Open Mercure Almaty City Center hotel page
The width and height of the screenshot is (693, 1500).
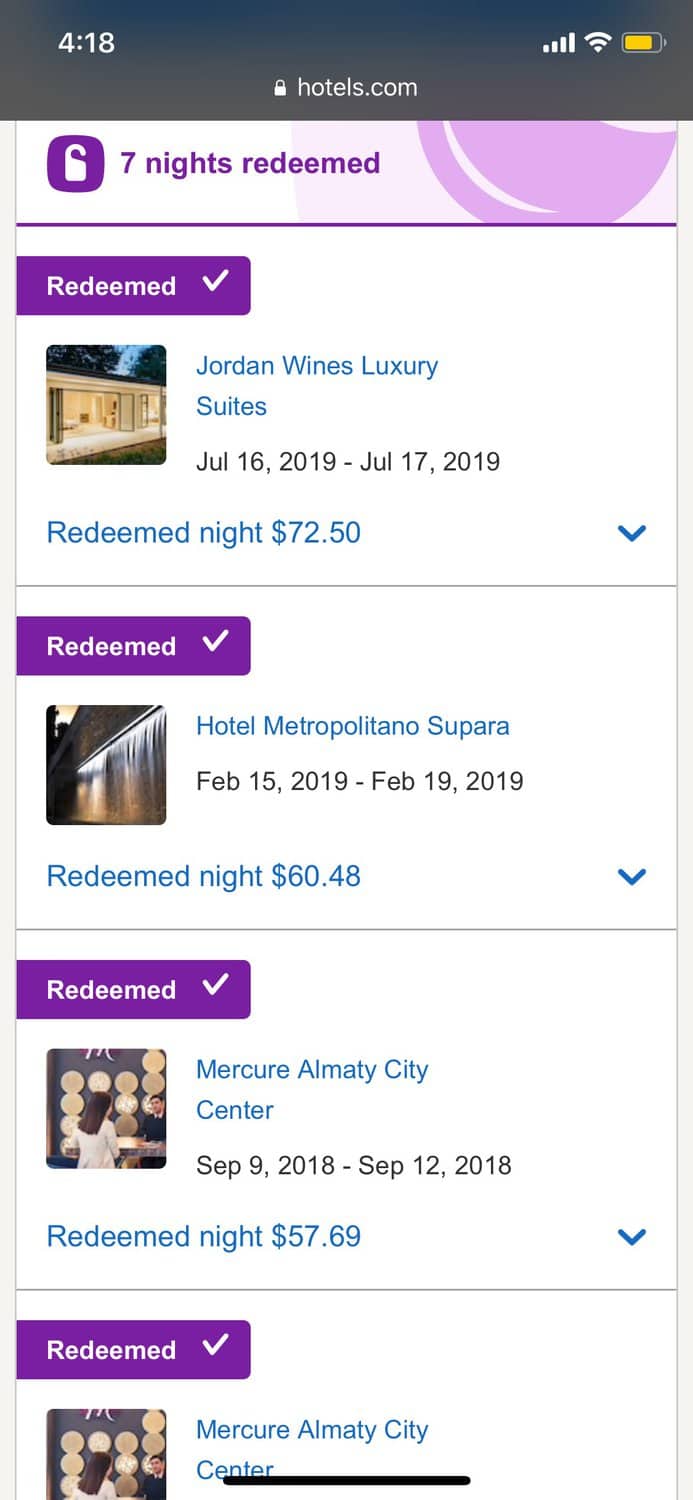pyautogui.click(x=311, y=1089)
